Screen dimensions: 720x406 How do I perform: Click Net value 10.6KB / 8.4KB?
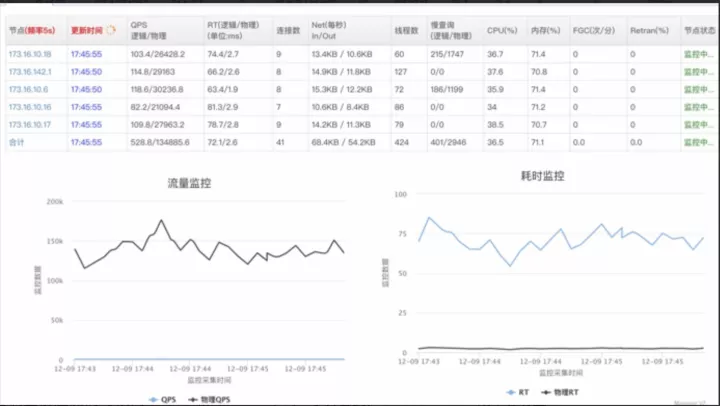point(340,107)
